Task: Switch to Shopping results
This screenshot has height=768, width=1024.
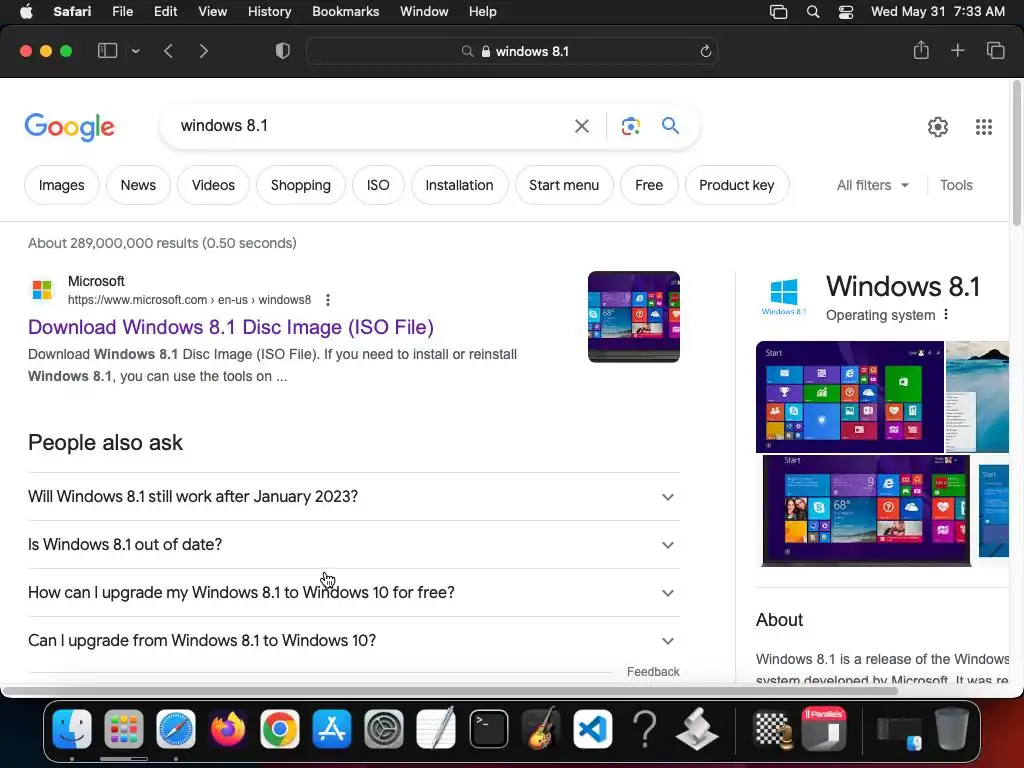Action: pos(300,185)
